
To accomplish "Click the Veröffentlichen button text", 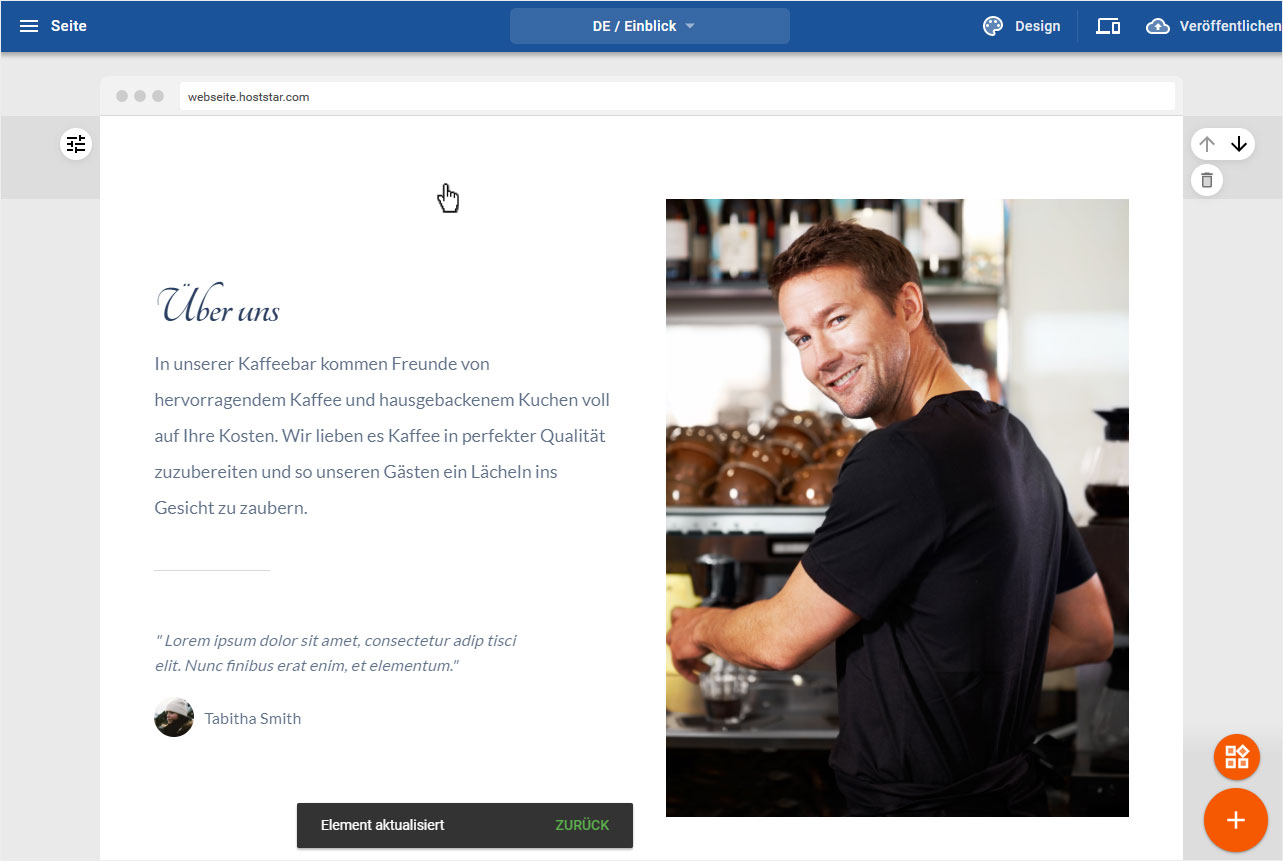I will (1230, 26).
